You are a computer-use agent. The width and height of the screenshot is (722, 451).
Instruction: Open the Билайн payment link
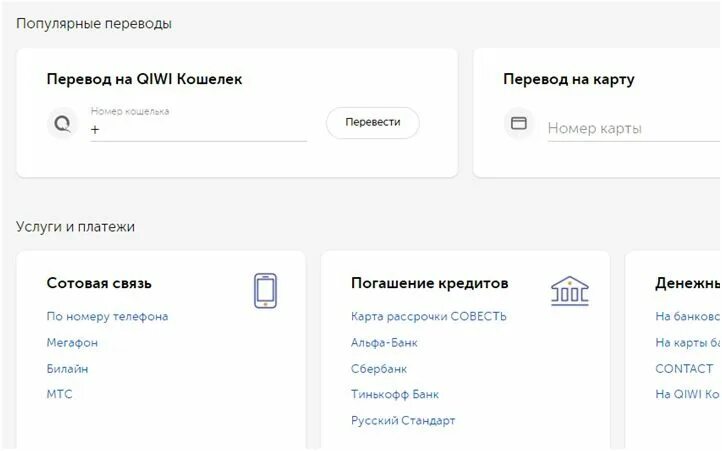(x=67, y=369)
